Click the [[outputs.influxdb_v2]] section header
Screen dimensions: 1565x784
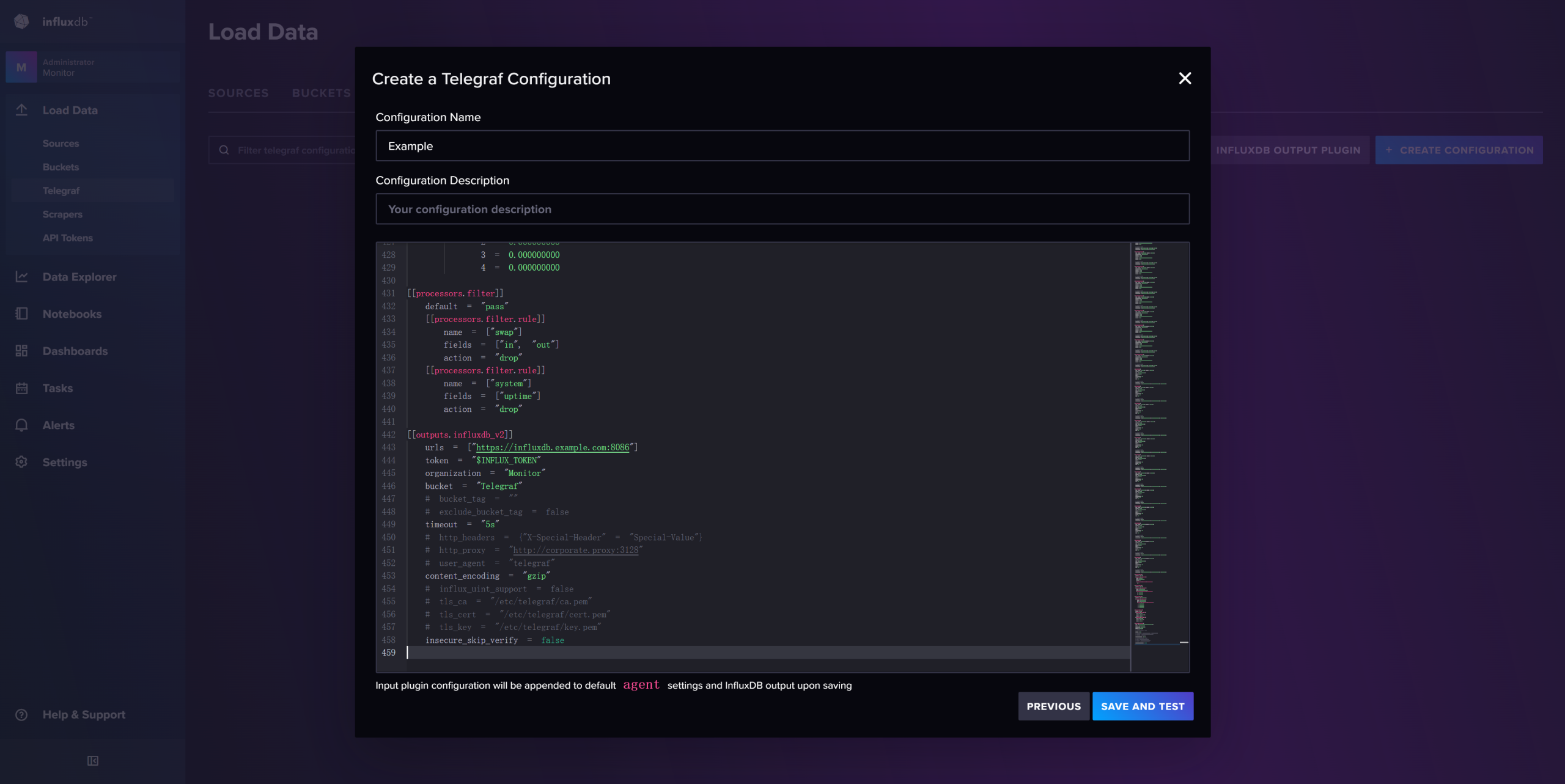click(460, 434)
